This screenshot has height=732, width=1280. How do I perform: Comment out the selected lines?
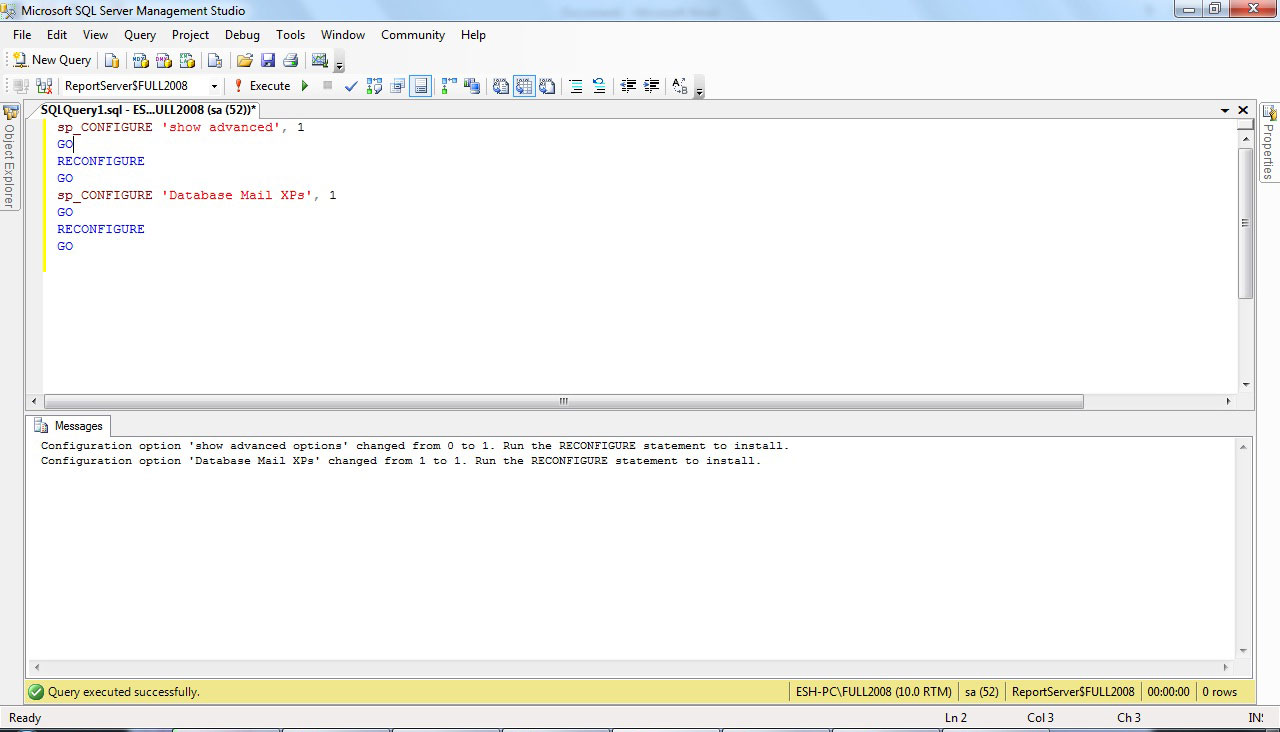pos(576,86)
